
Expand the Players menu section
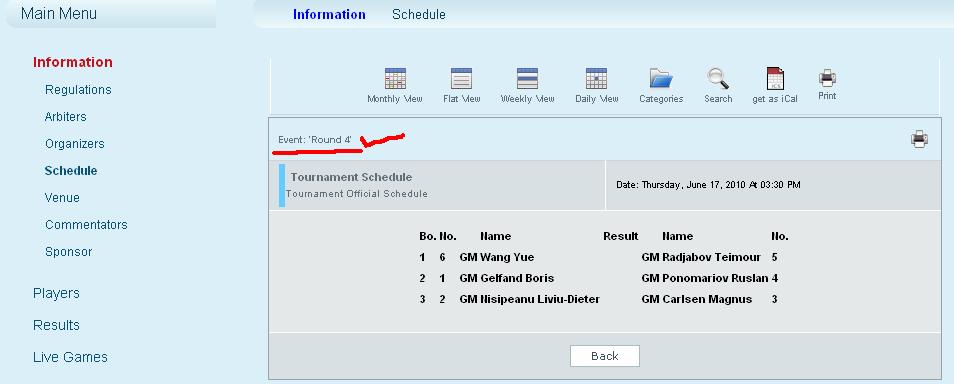pos(56,293)
